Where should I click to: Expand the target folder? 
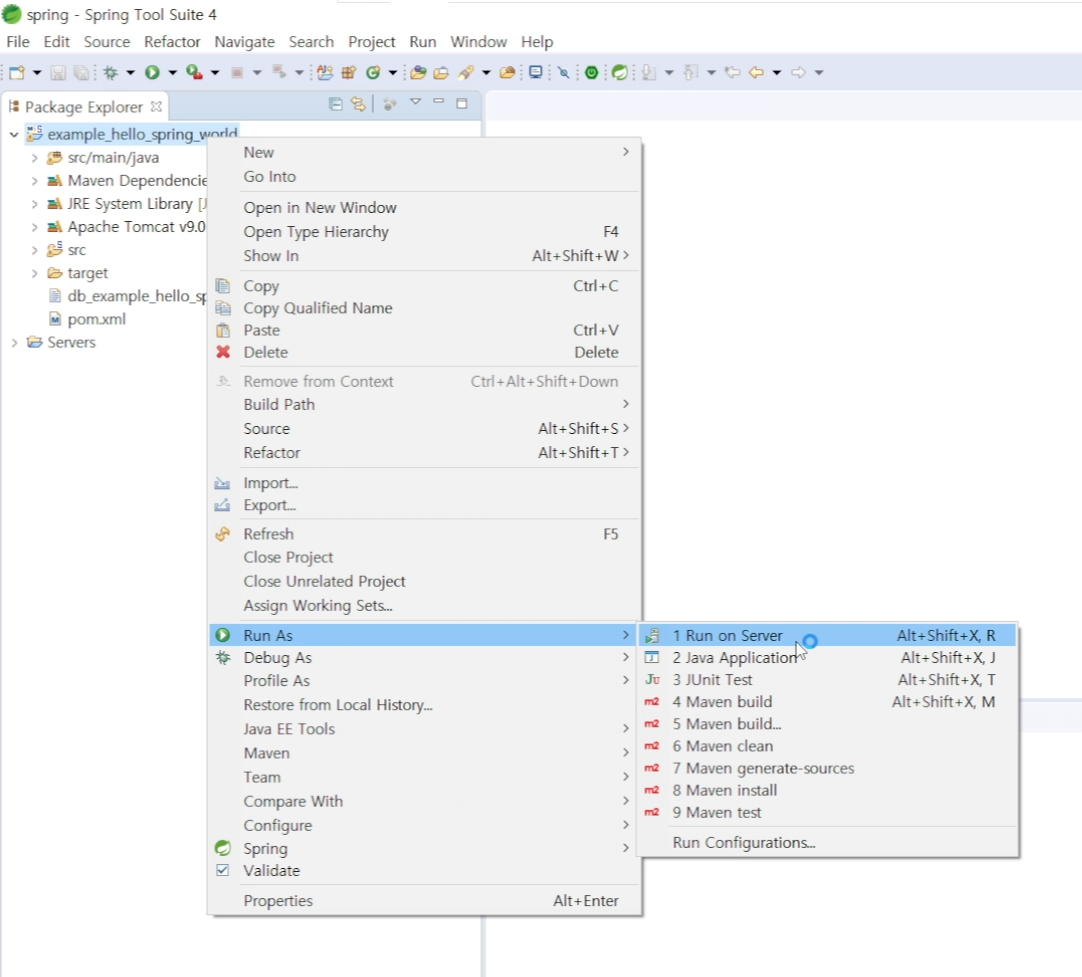35,273
